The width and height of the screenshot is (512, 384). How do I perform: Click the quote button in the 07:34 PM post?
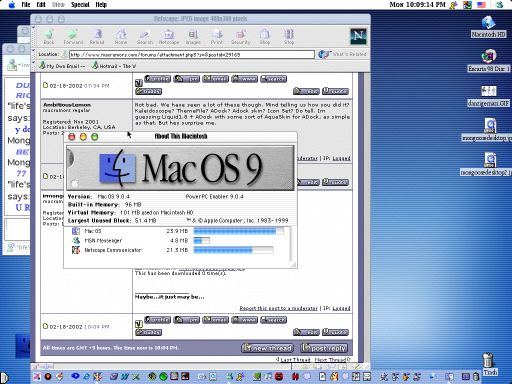(335, 91)
